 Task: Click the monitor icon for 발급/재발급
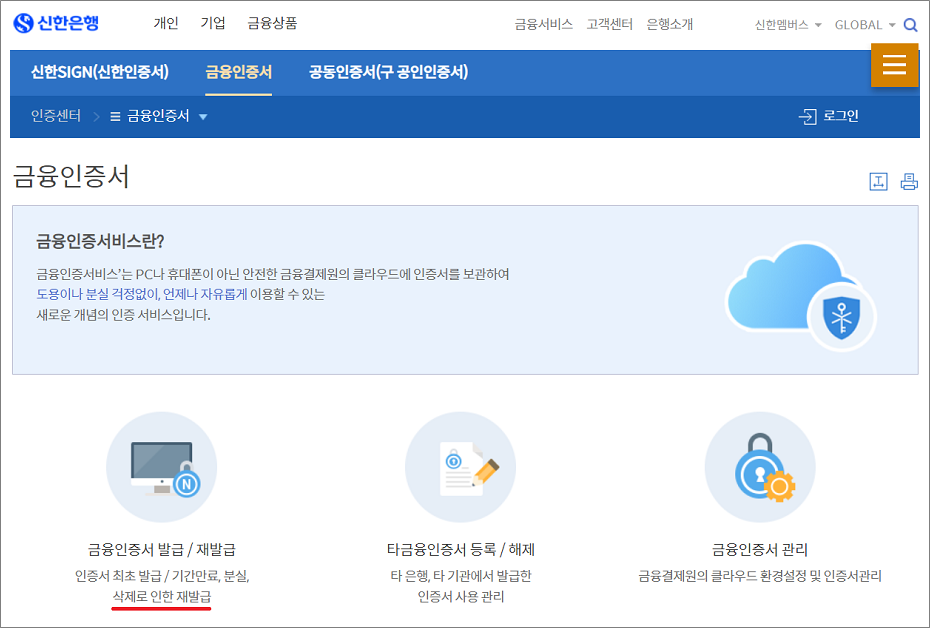(x=161, y=467)
